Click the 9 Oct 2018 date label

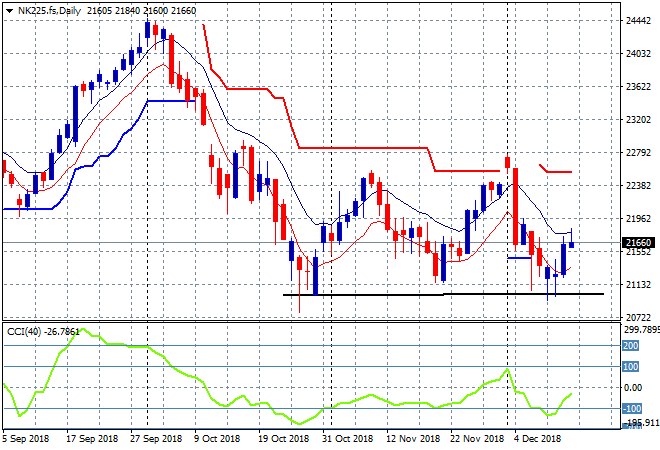tap(217, 439)
